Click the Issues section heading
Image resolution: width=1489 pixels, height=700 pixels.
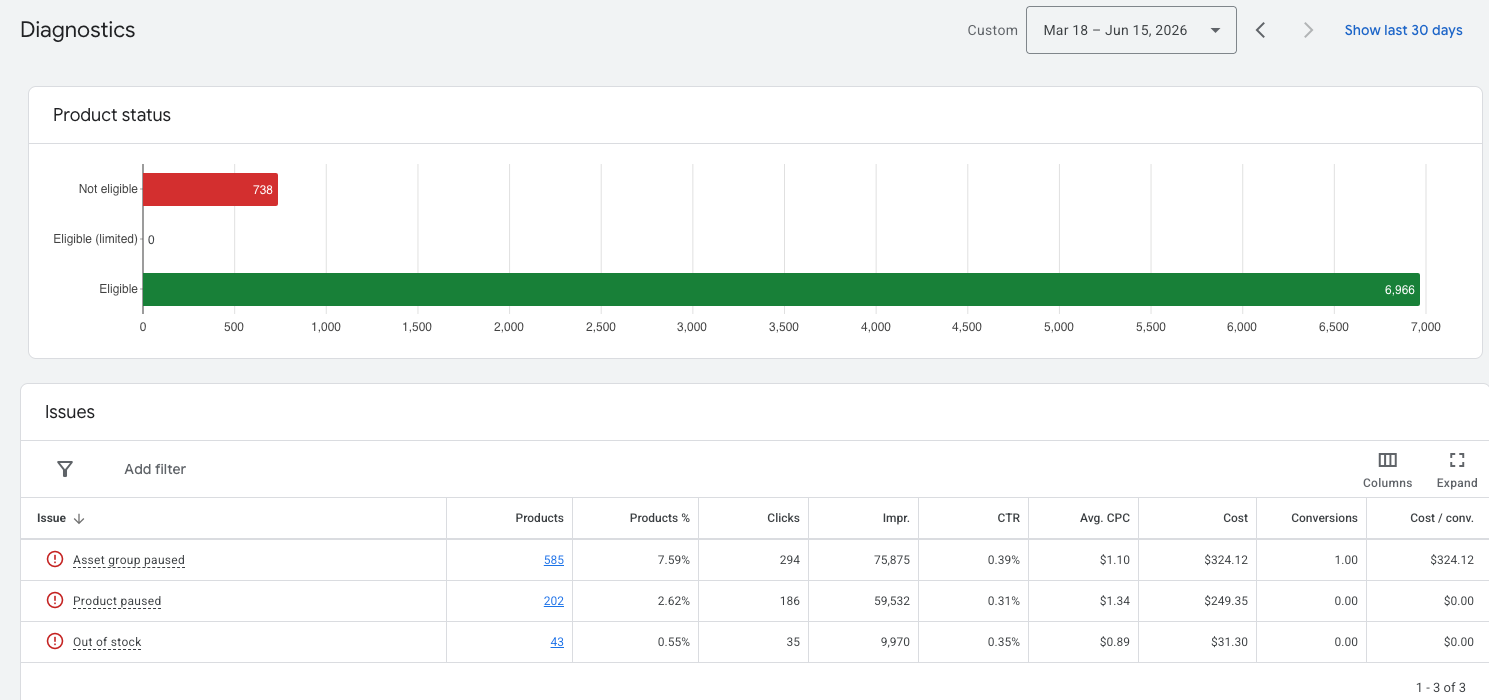click(70, 412)
